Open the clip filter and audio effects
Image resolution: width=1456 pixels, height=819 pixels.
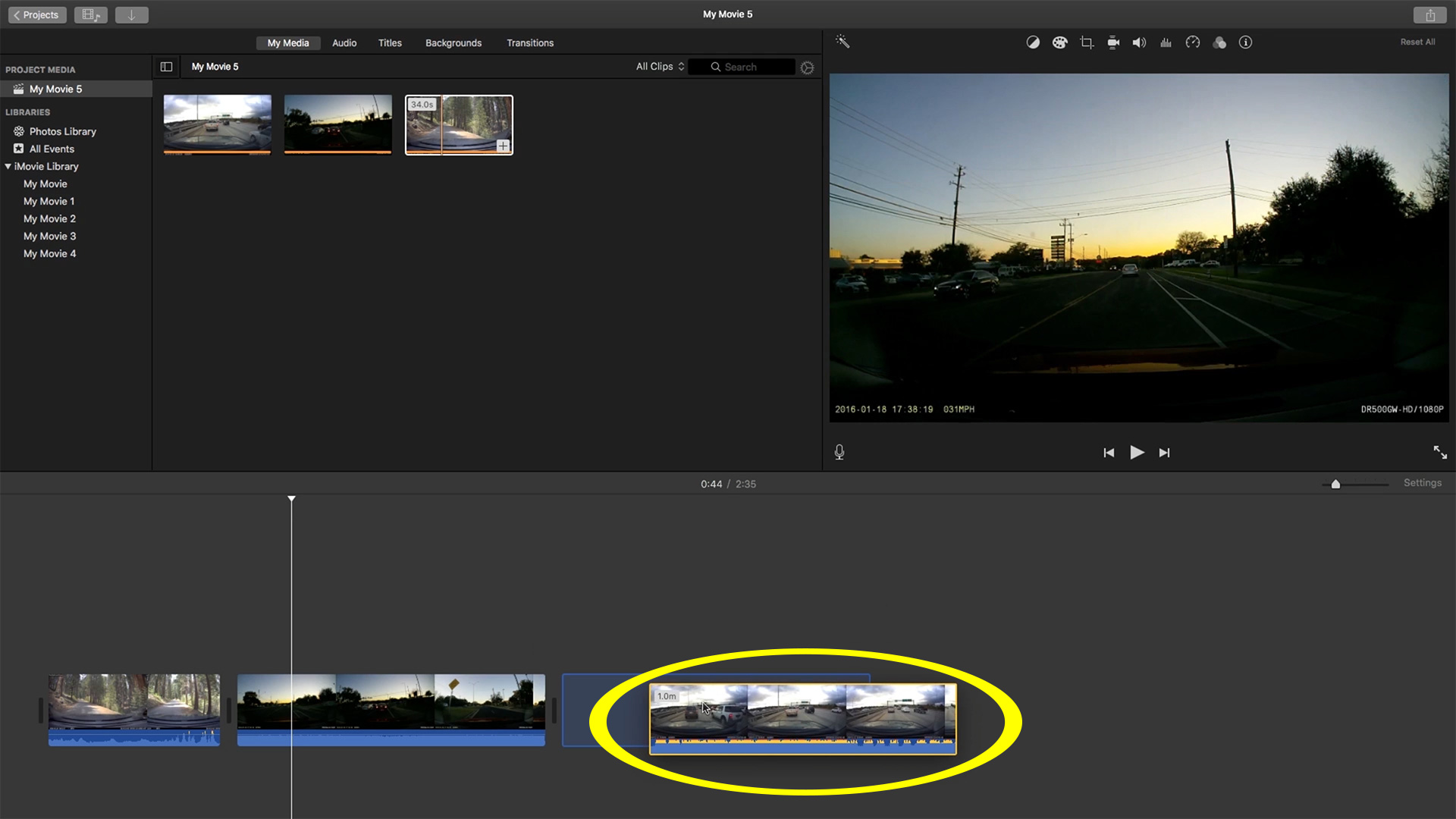point(1219,42)
